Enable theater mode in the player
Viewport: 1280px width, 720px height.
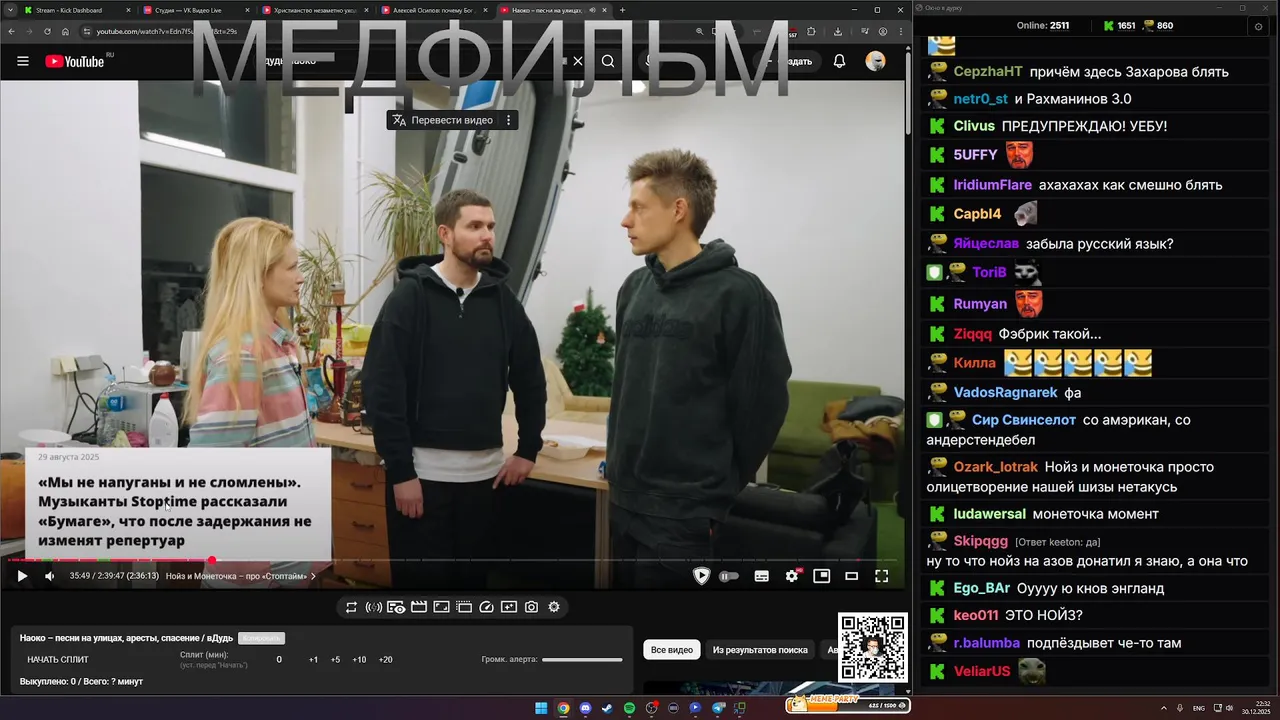851,576
